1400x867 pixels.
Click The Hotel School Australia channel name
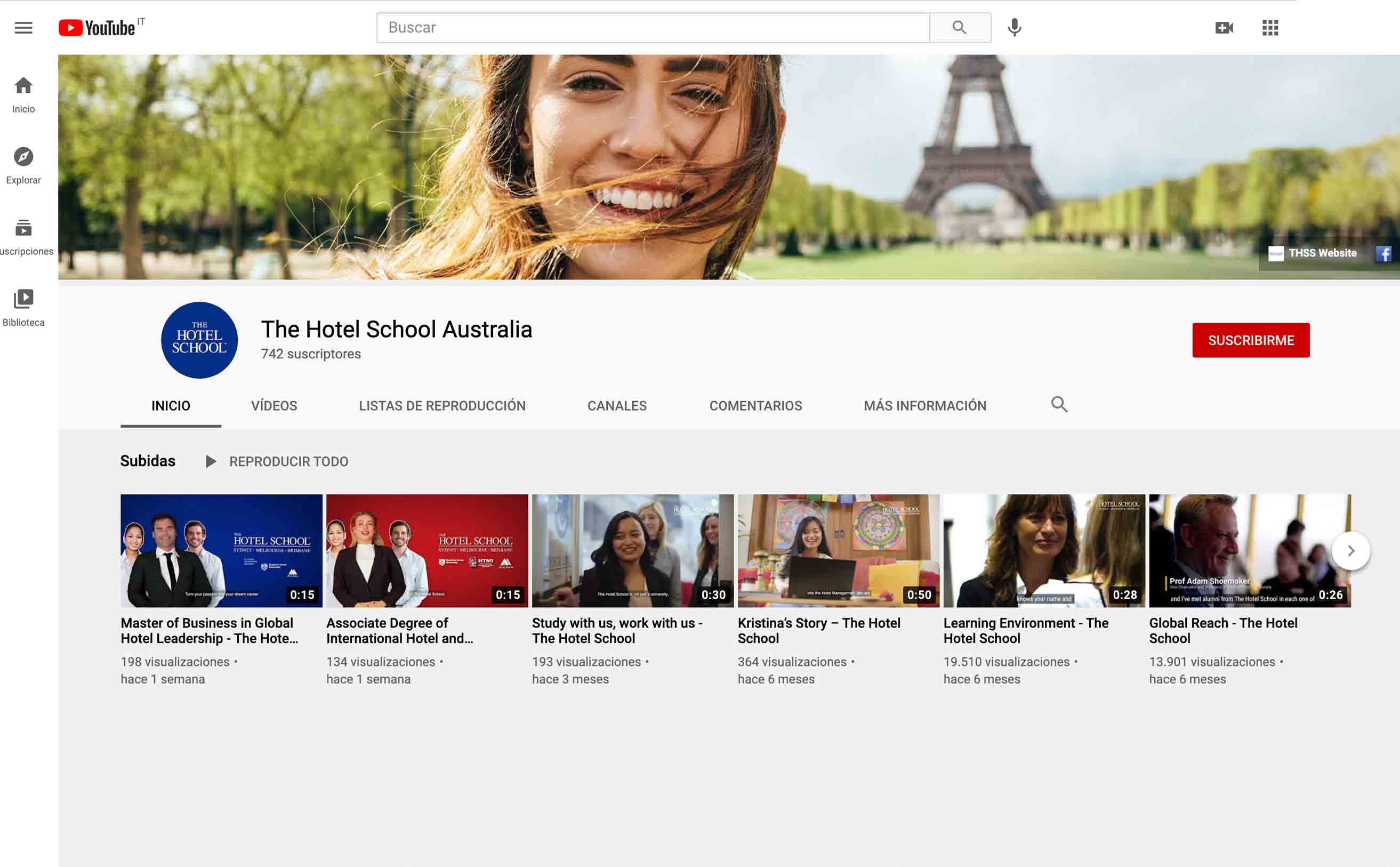[397, 329]
